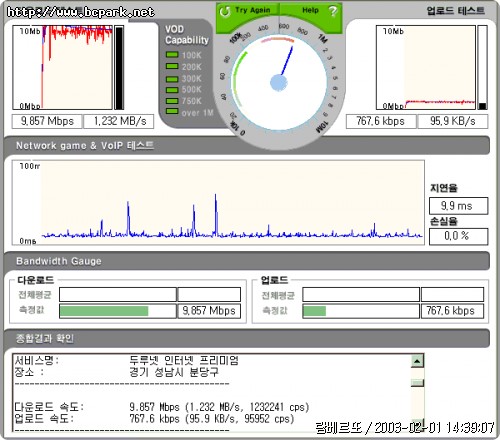The image size is (500, 440).
Task: Click the 9.857 Mbps download speed field
Action: coord(47,121)
